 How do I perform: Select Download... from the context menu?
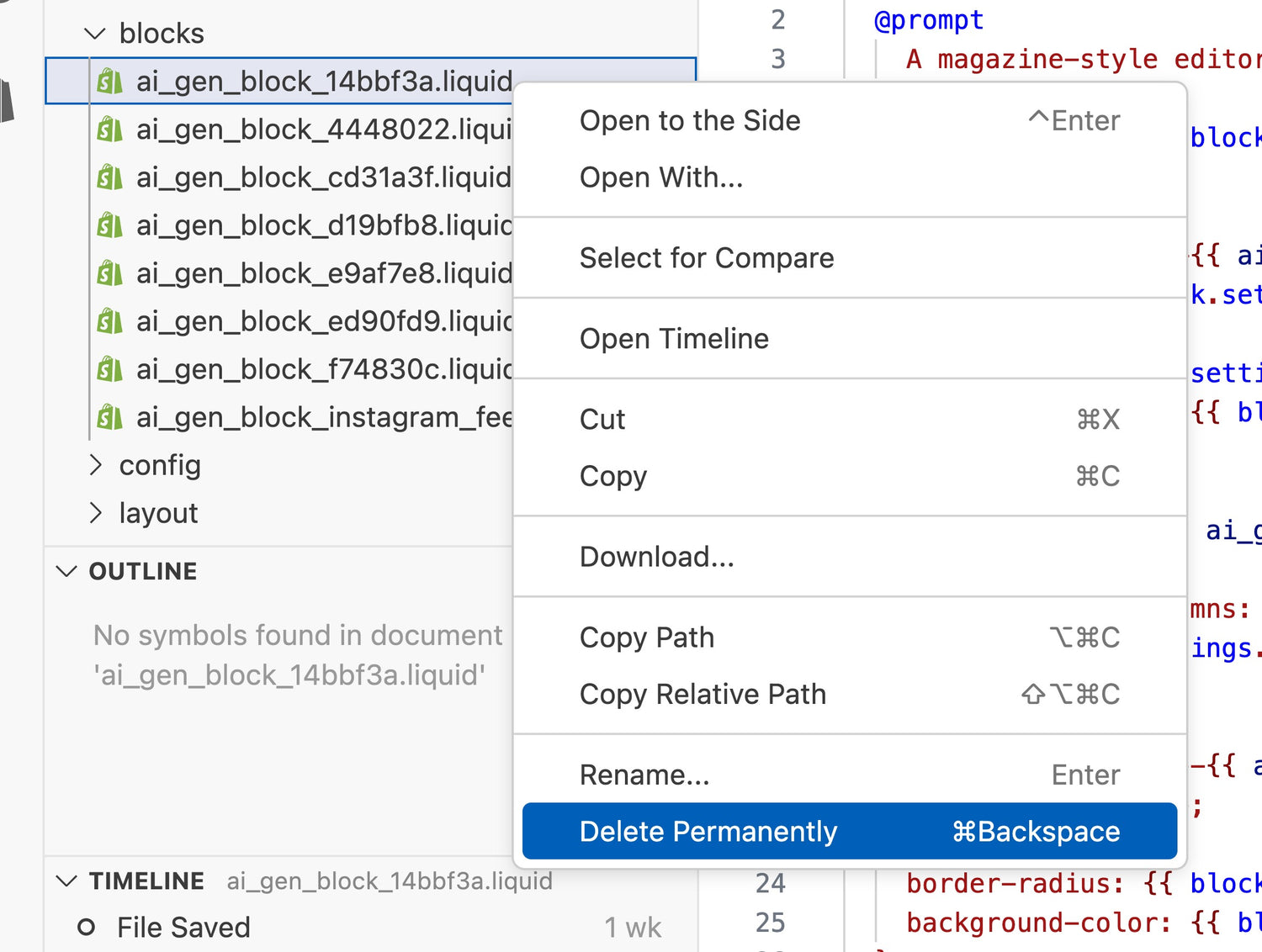click(656, 557)
